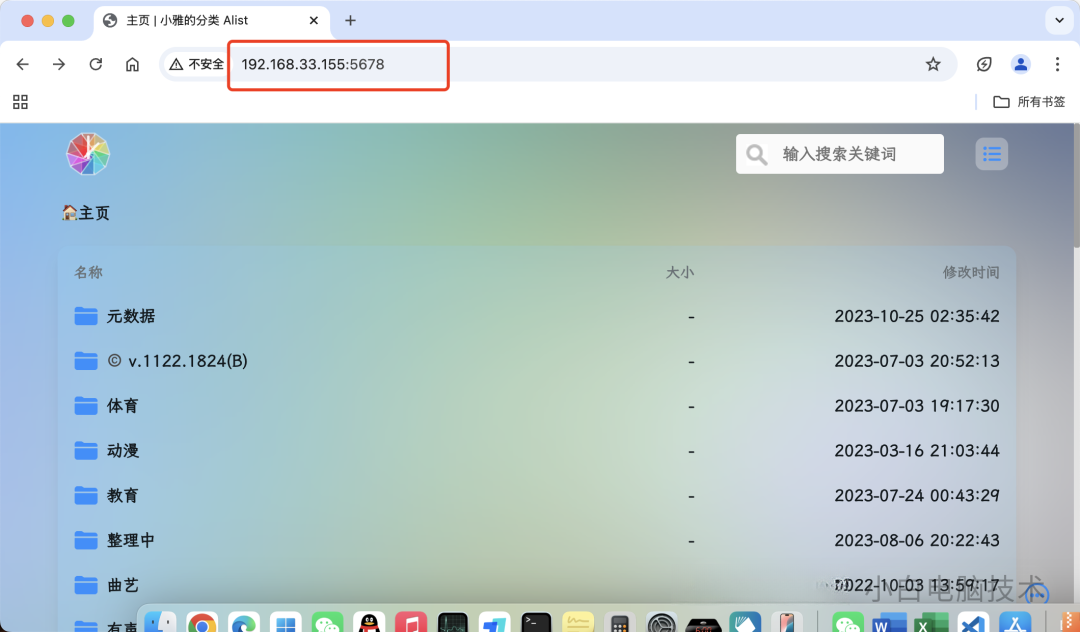Open the 体育 folder
The height and width of the screenshot is (632, 1080).
click(x=123, y=405)
